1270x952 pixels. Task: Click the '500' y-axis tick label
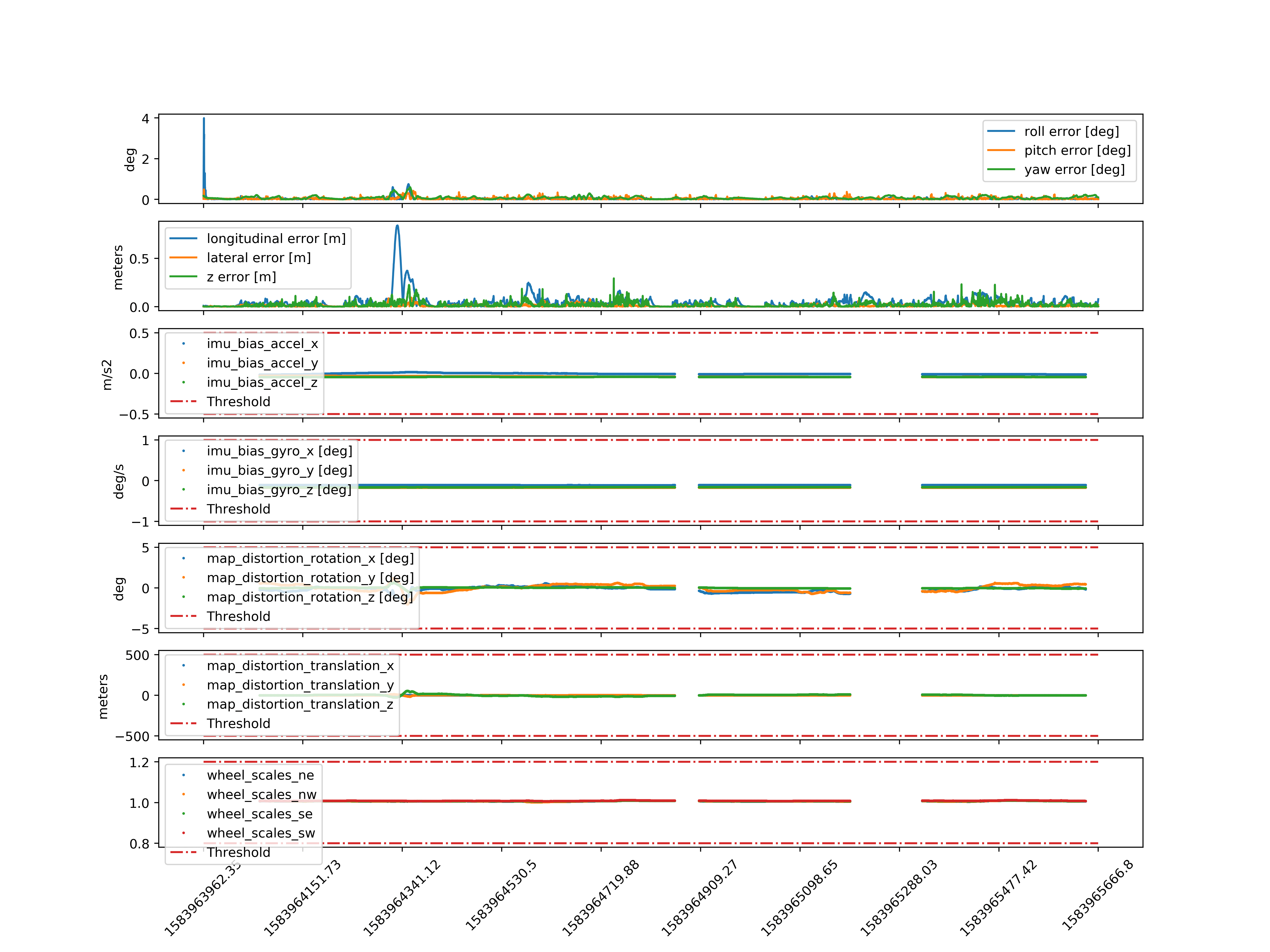(x=138, y=655)
